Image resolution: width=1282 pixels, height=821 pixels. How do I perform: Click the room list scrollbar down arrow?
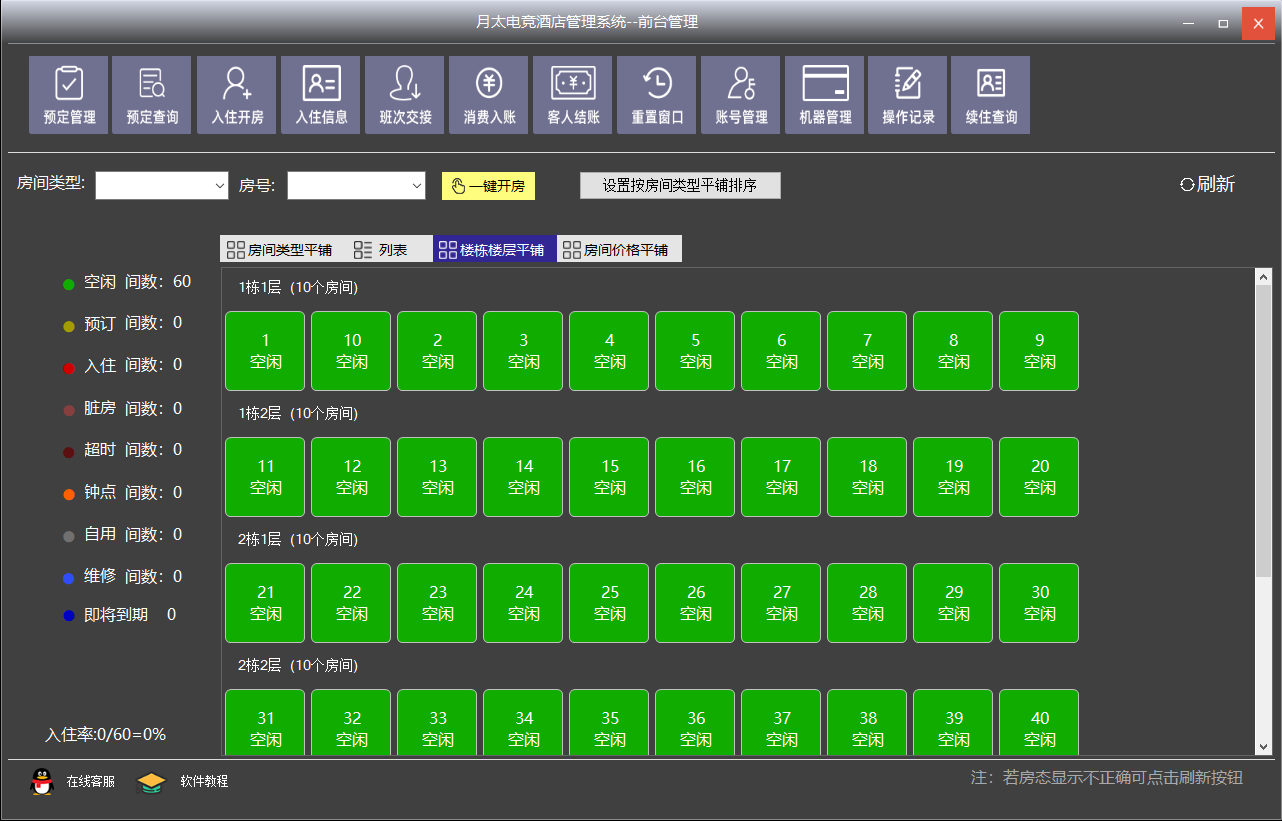(1263, 746)
